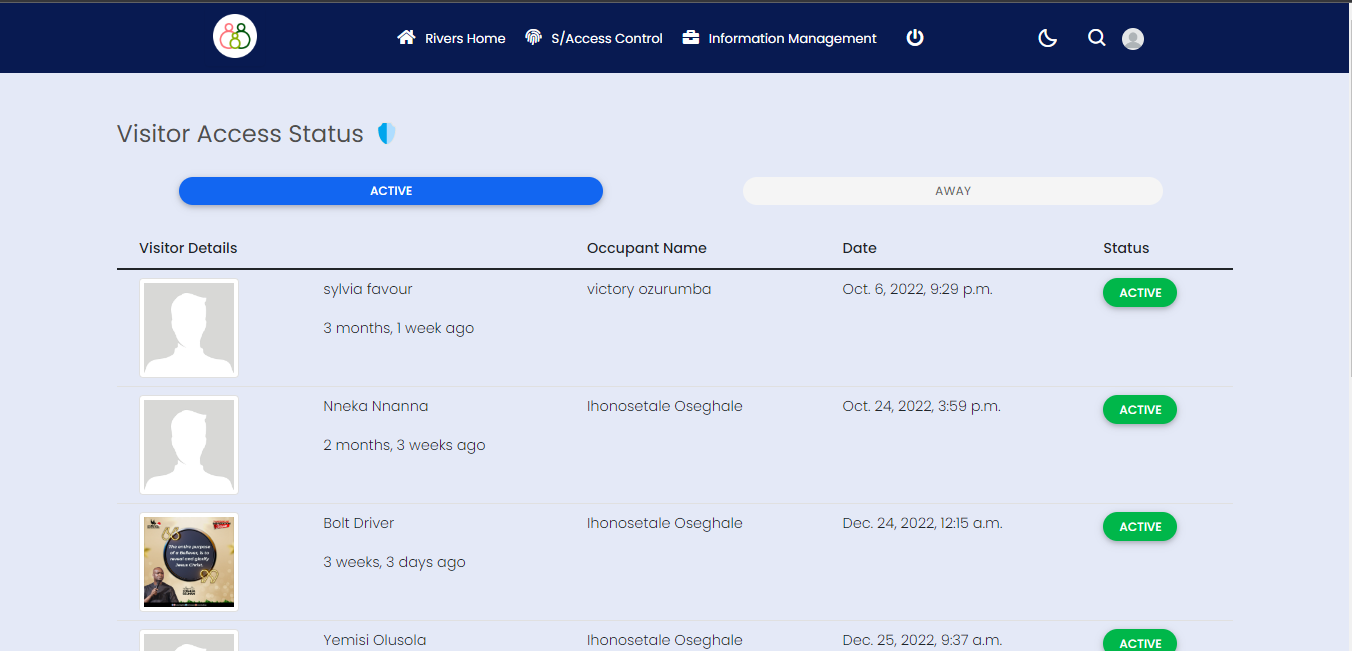Screen dimensions: 1352x651
Task: Click the Rivers Home house icon
Action: point(406,38)
